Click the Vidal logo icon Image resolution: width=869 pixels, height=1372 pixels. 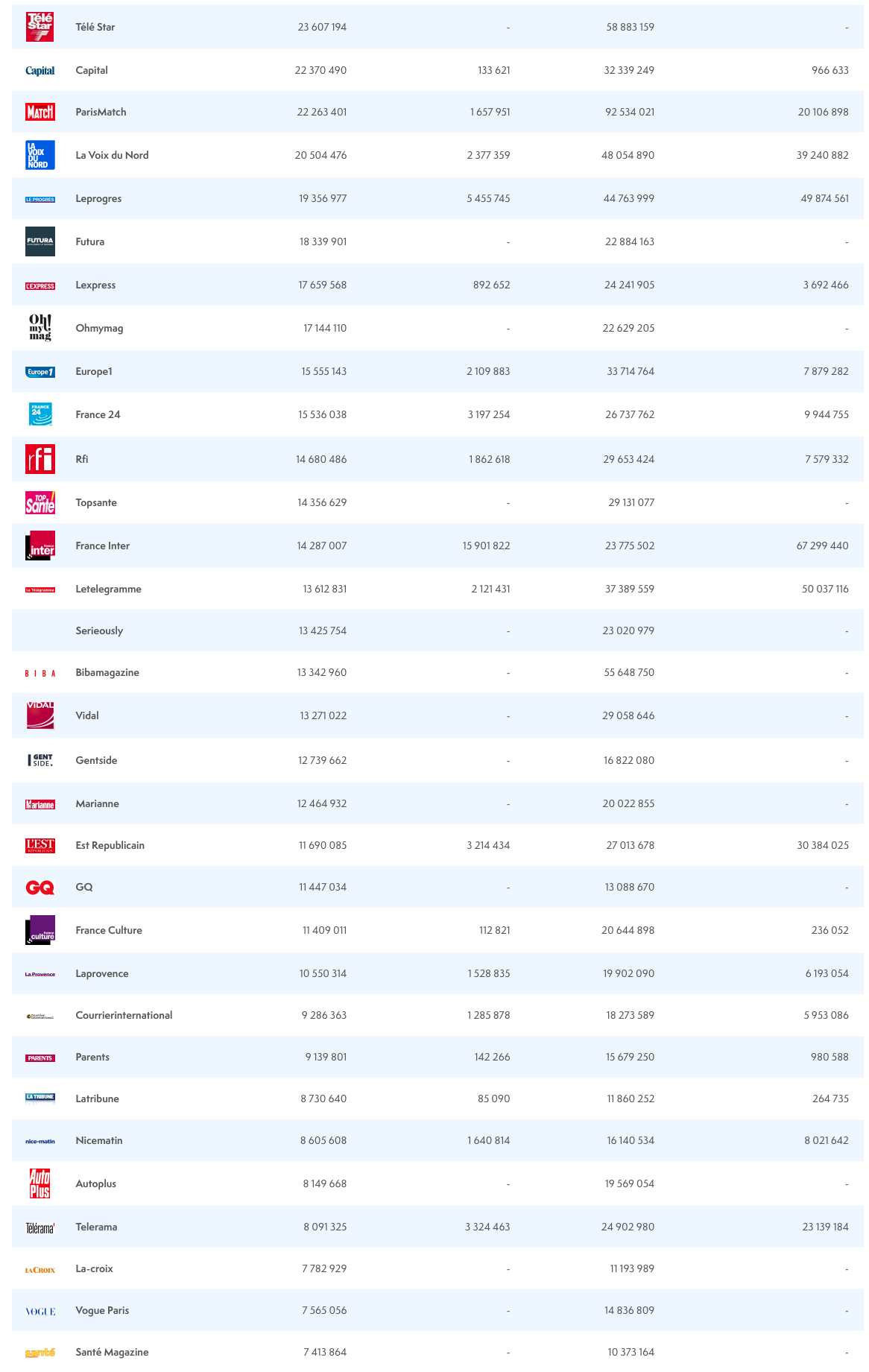tap(39, 715)
